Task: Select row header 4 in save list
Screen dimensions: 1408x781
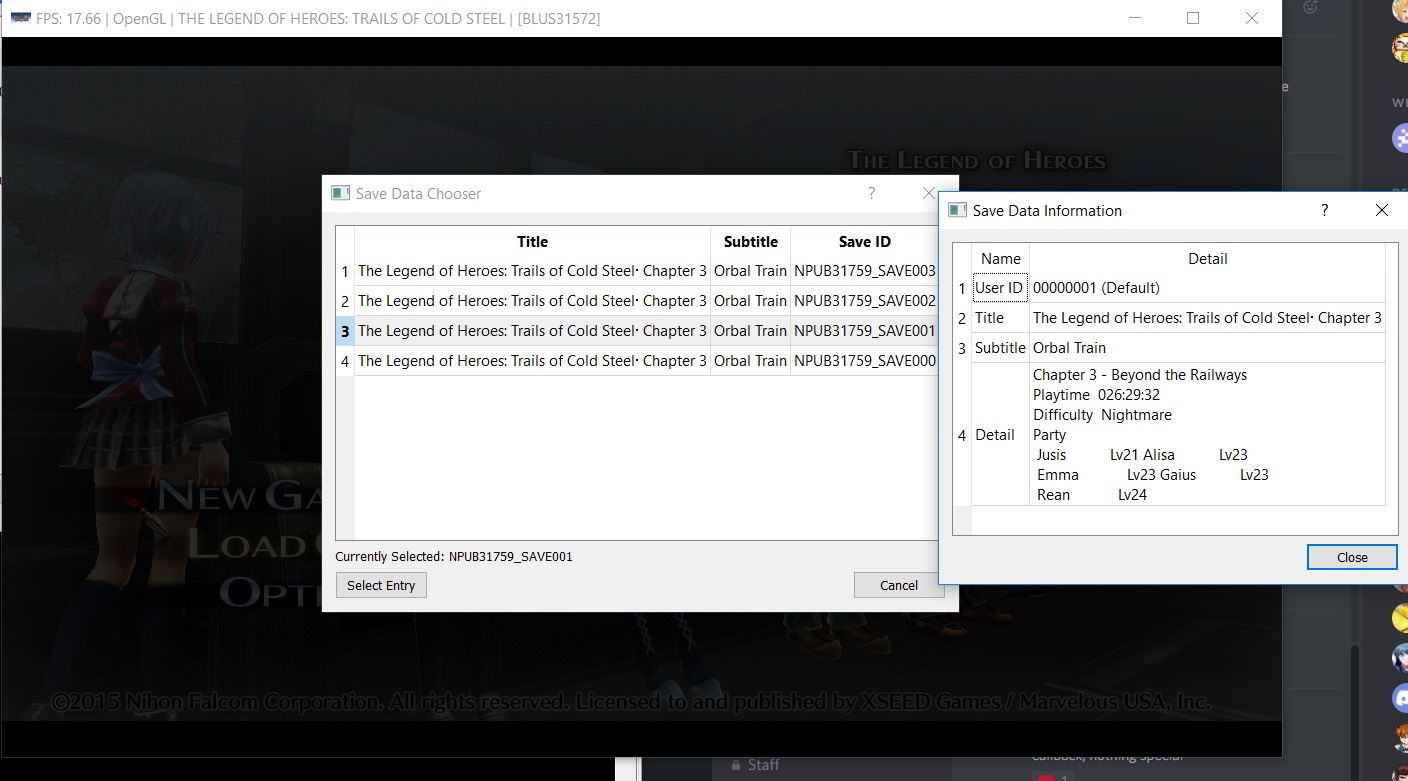Action: 345,361
